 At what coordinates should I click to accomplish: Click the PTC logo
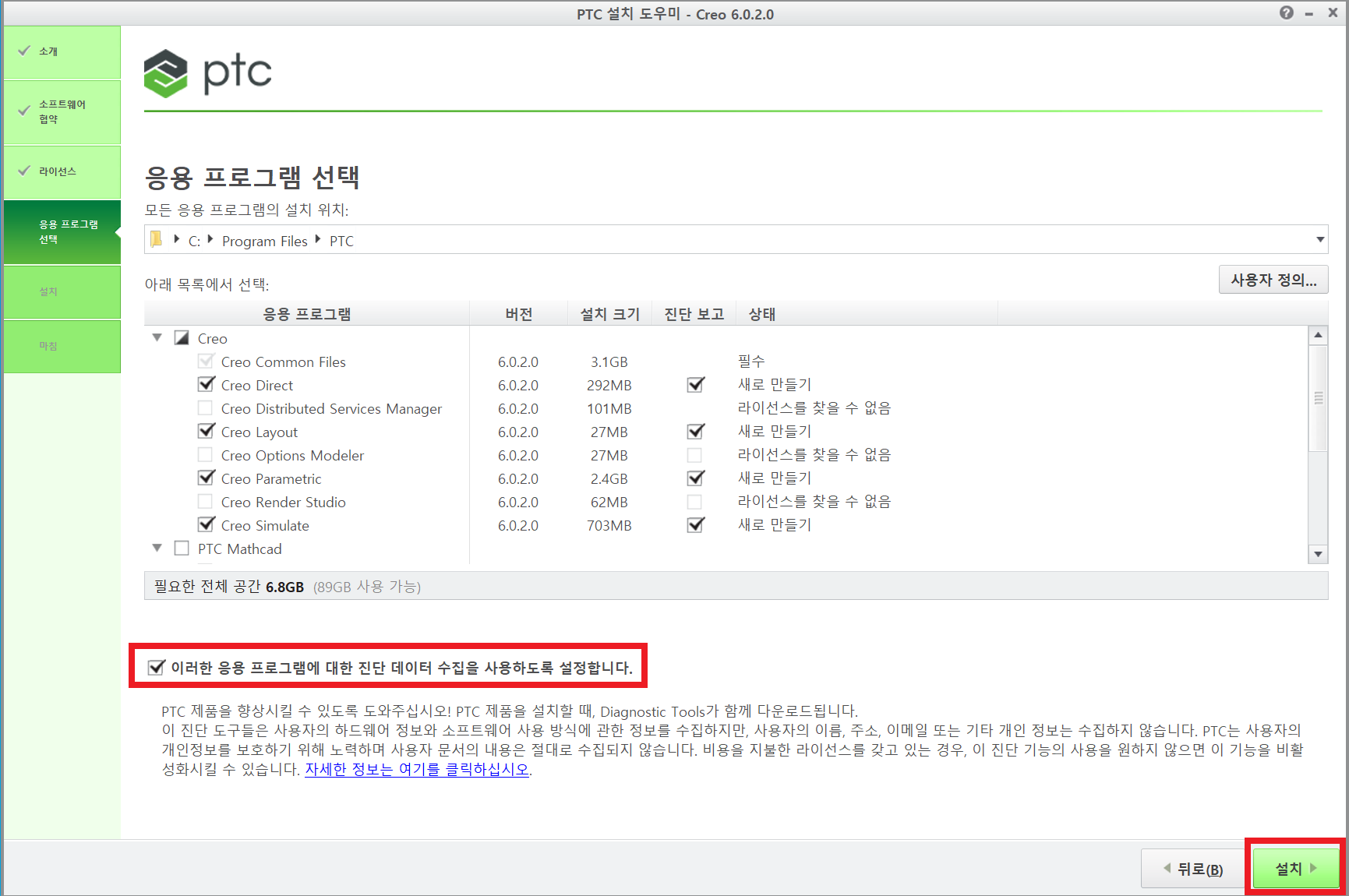[208, 73]
